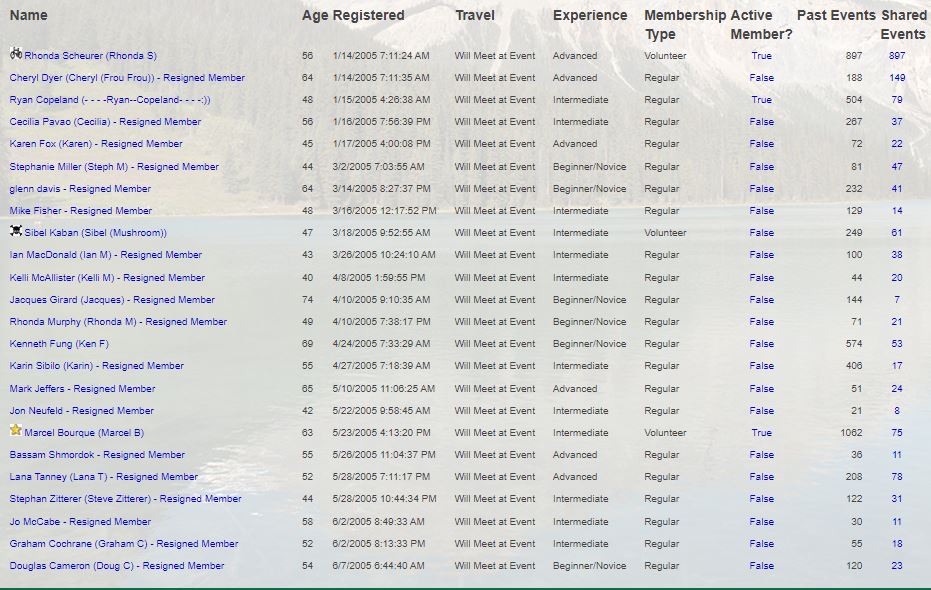Click the Age column header
This screenshot has width=931, height=590.
tap(315, 15)
